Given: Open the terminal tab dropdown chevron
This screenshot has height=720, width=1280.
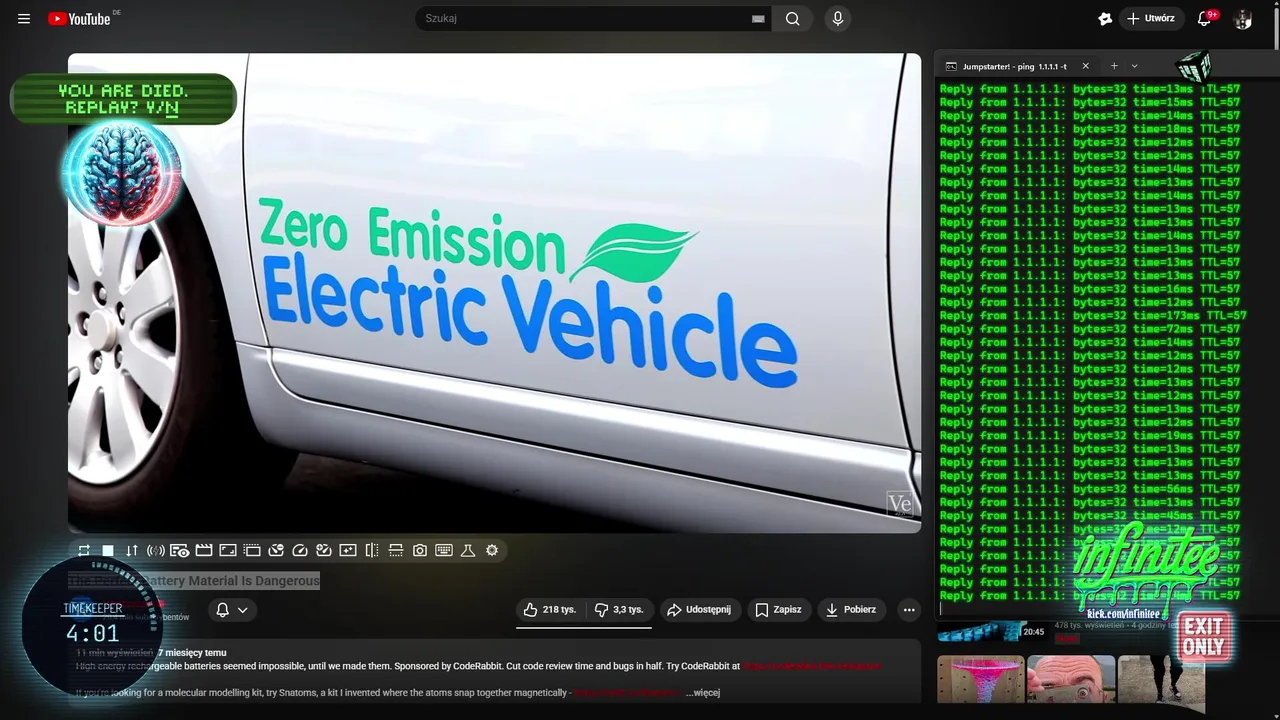Looking at the screenshot, I should click(1134, 66).
